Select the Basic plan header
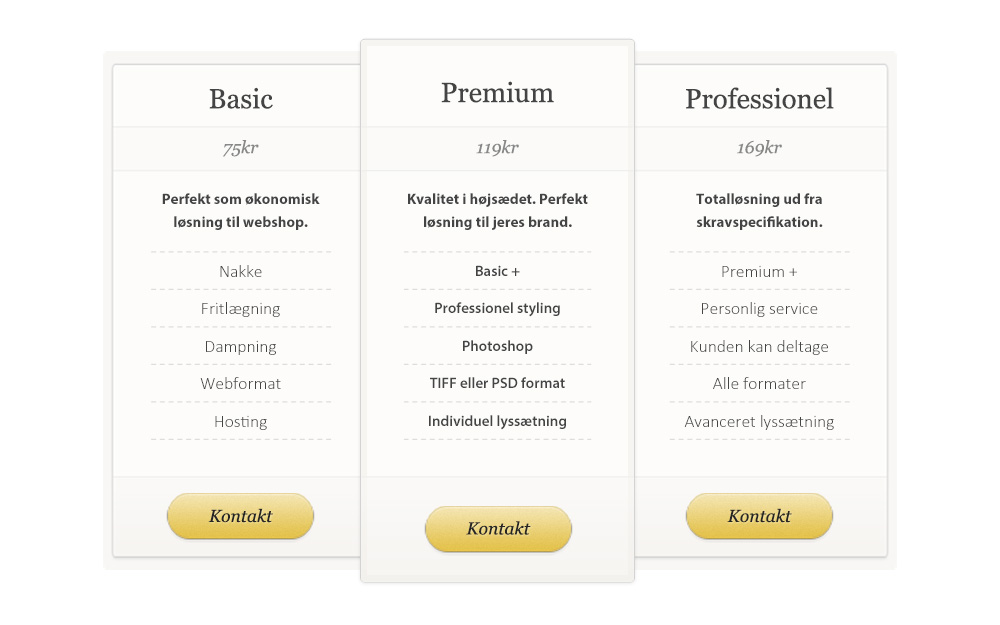1000x625 pixels. point(240,99)
